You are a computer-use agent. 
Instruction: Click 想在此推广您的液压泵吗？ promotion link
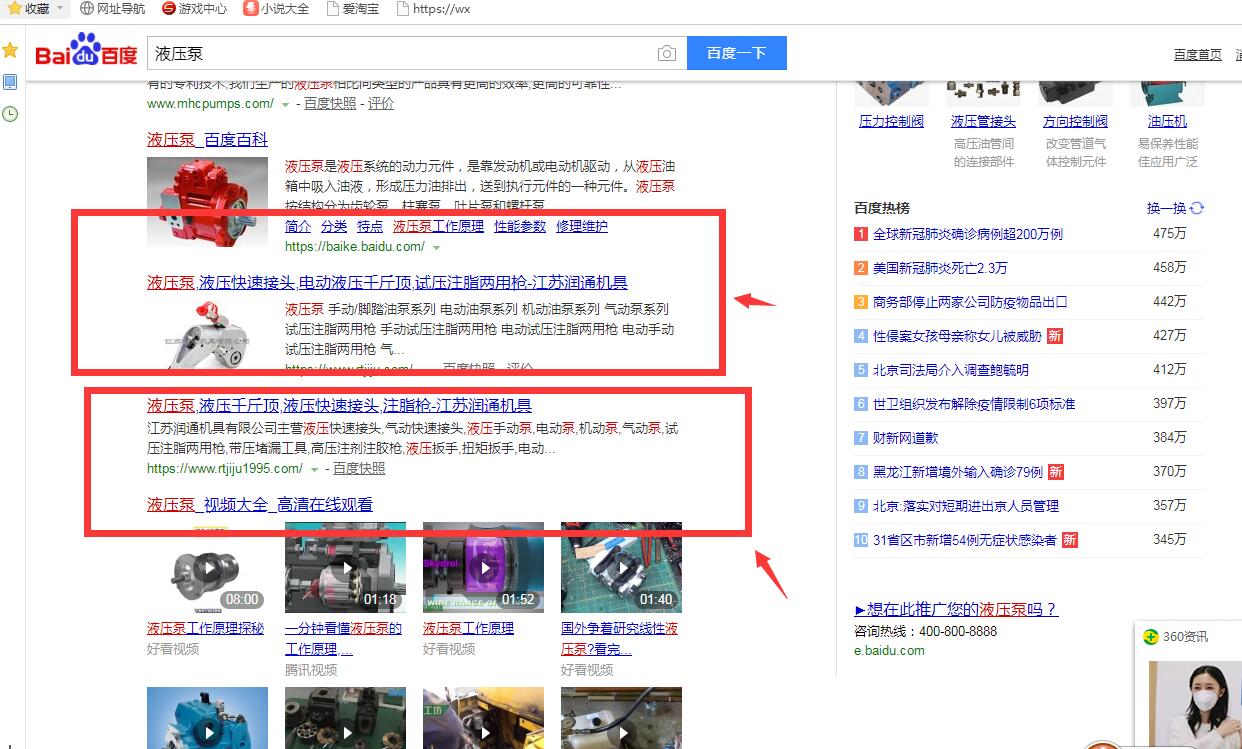coord(956,609)
